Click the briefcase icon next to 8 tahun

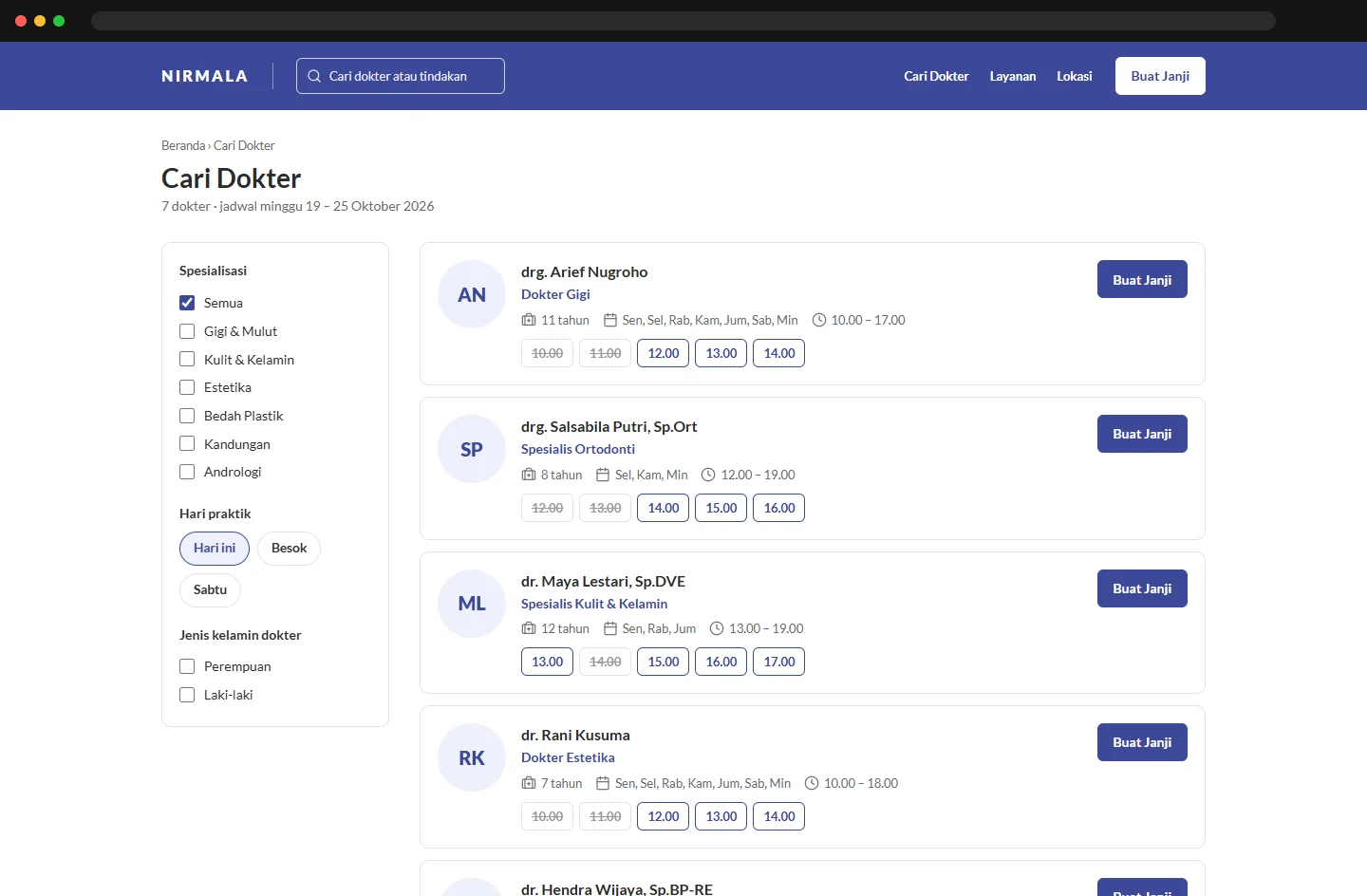click(x=529, y=475)
